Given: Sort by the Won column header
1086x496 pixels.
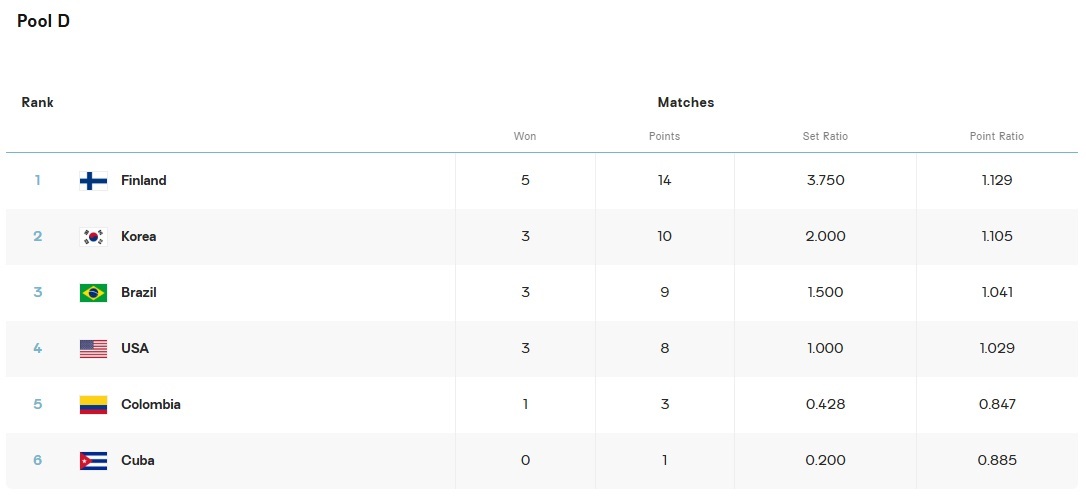Looking at the screenshot, I should 525,136.
